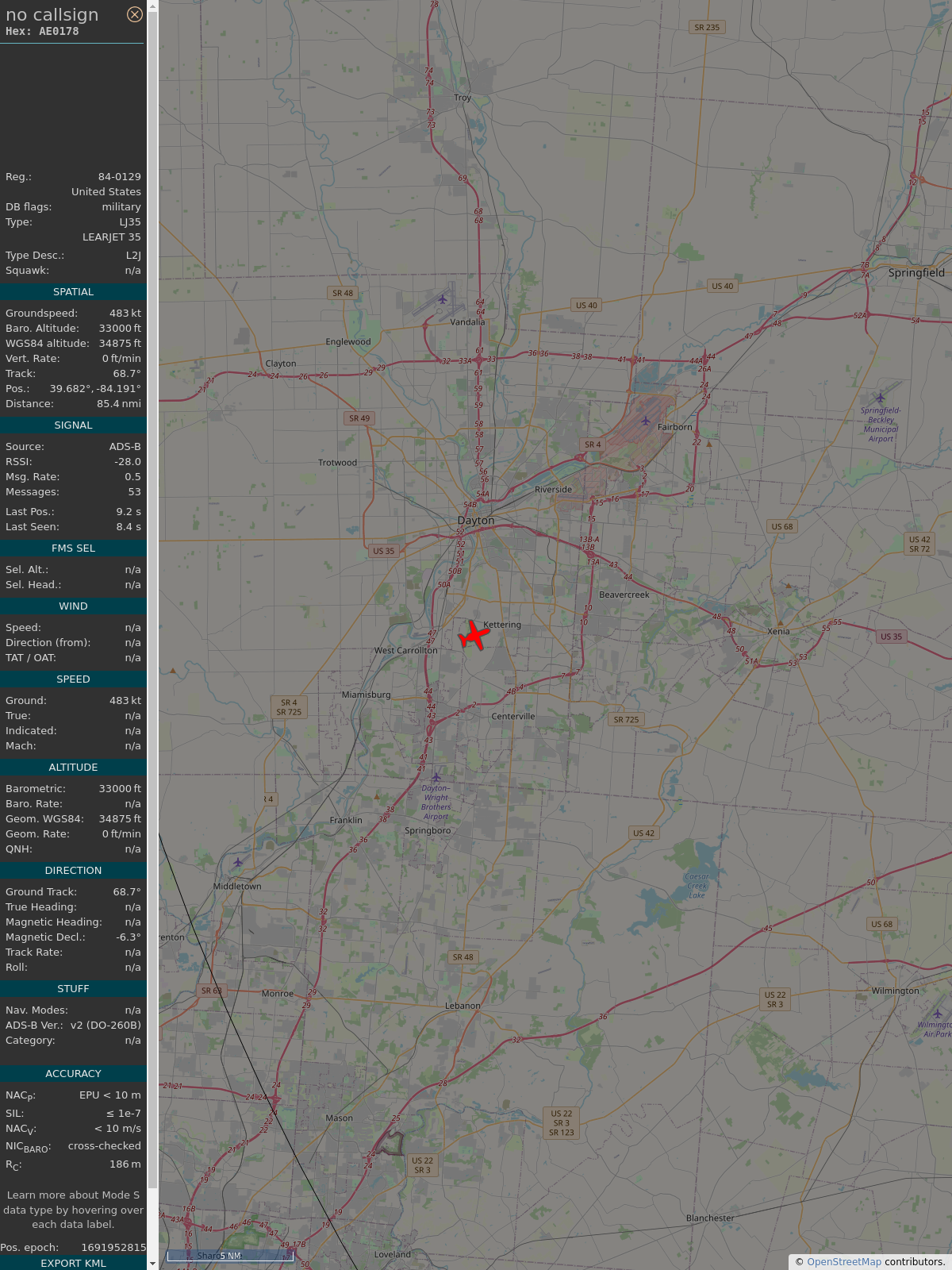Screen dimensions: 952x1270
Task: Click the sidebar scrollbar down arrow
Action: click(152, 1263)
